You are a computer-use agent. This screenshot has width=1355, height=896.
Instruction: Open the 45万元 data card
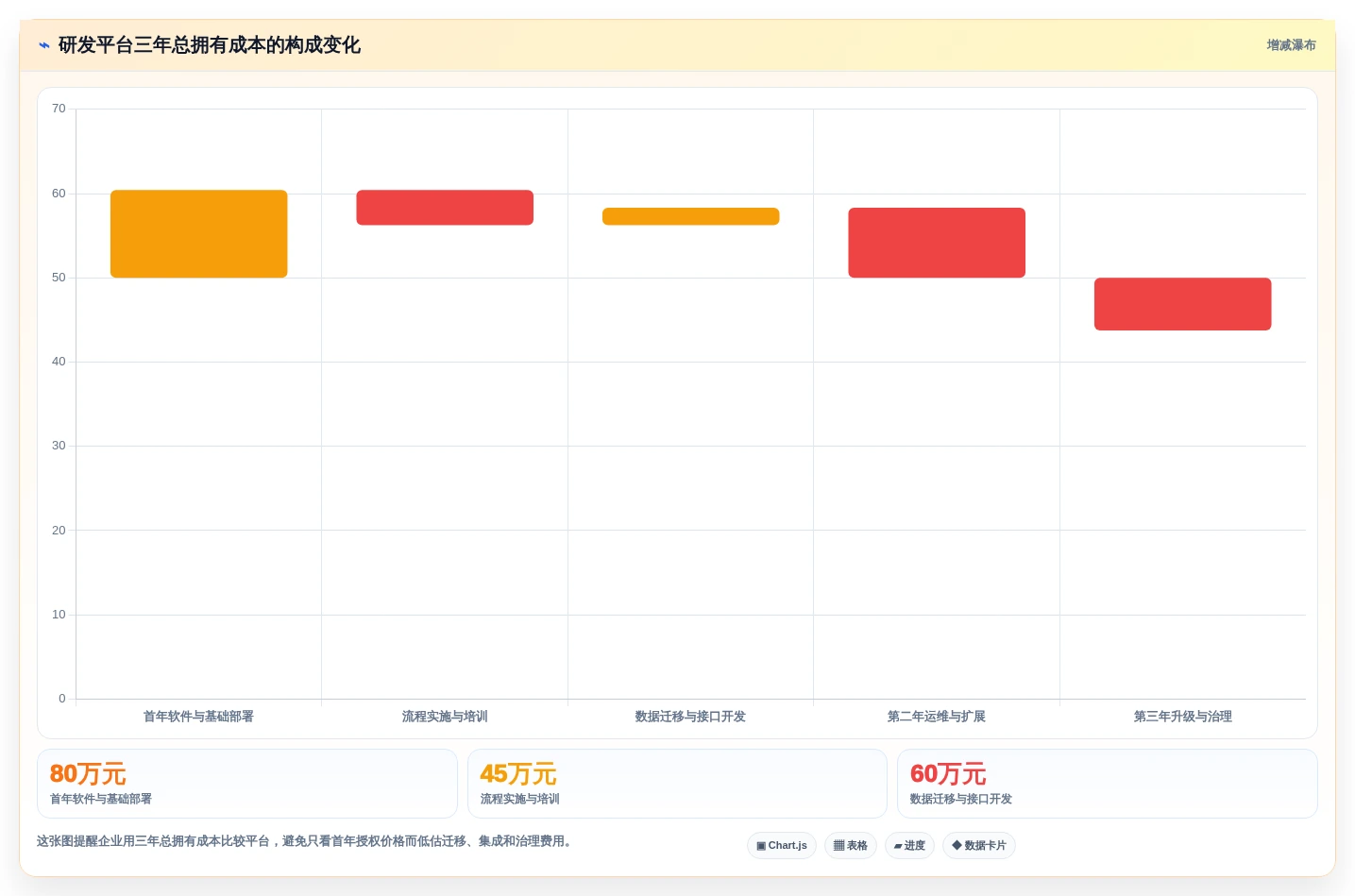point(677,784)
